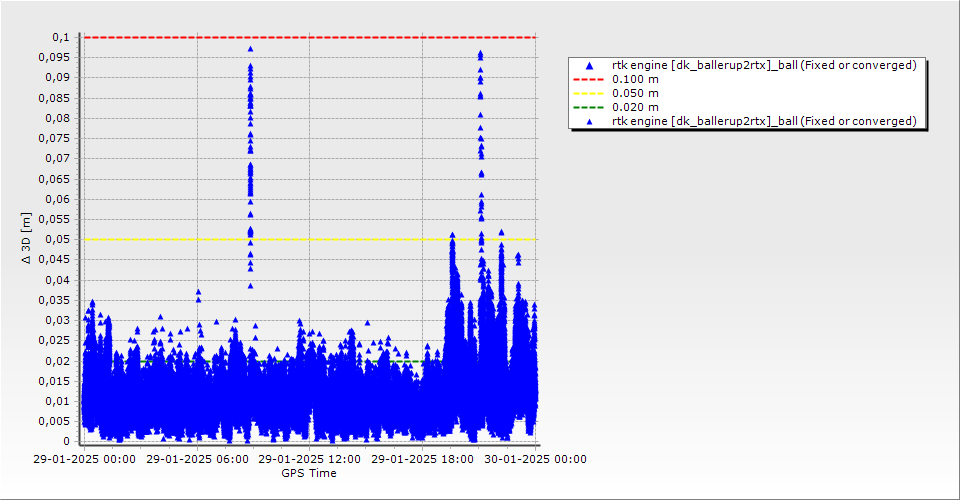Select the red dashed 0.100 m legend line
The image size is (960, 500).
coord(588,80)
